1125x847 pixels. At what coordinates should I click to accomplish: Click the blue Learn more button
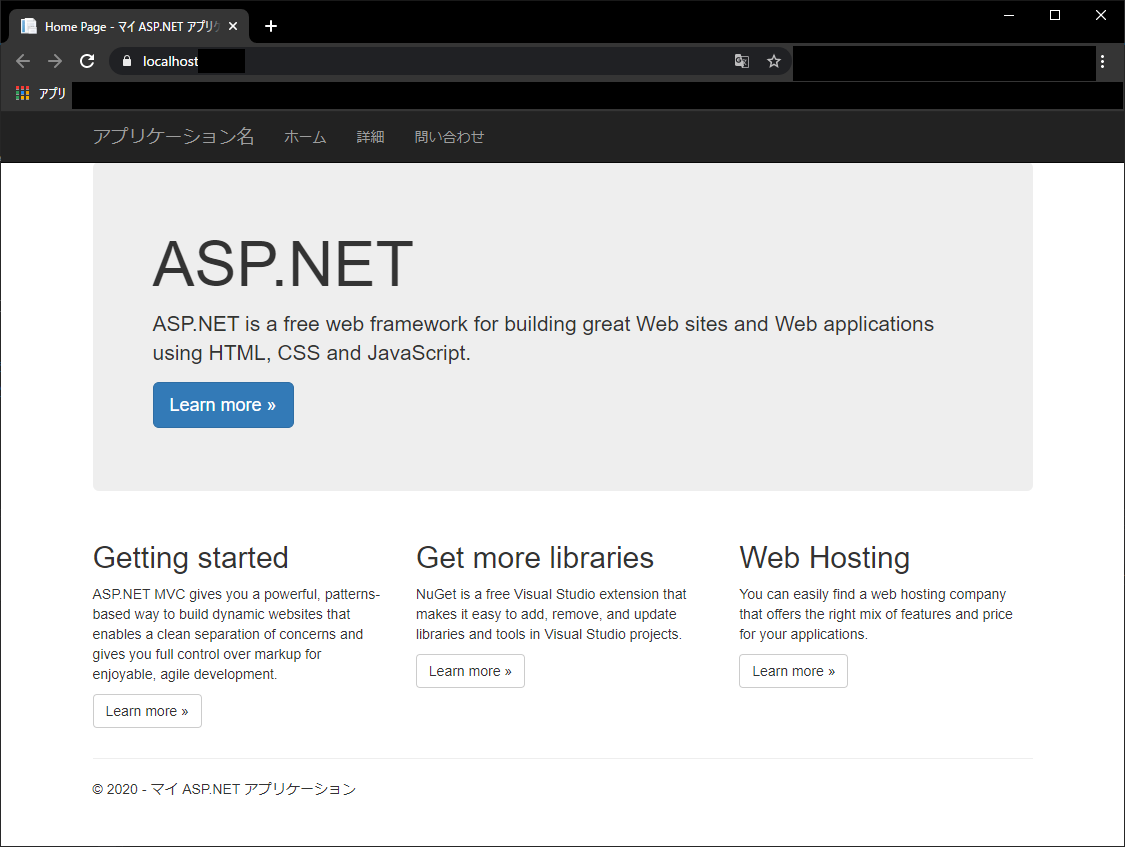pos(223,405)
